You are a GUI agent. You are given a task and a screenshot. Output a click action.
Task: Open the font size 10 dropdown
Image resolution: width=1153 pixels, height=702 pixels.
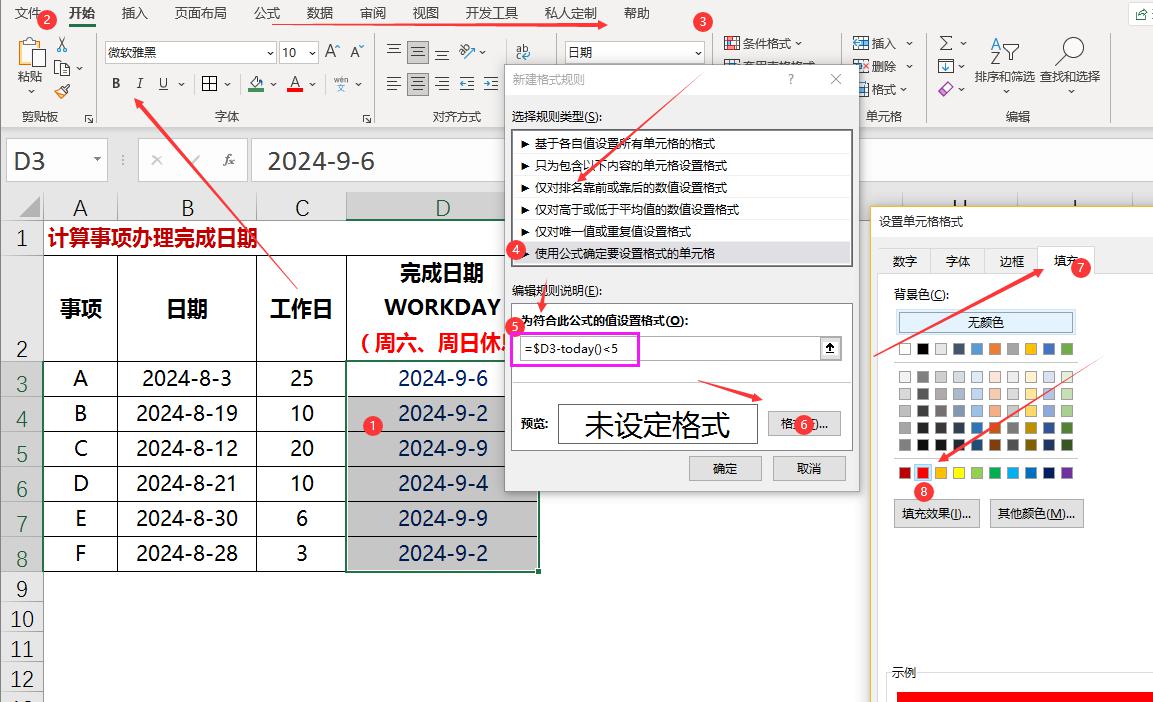[313, 53]
